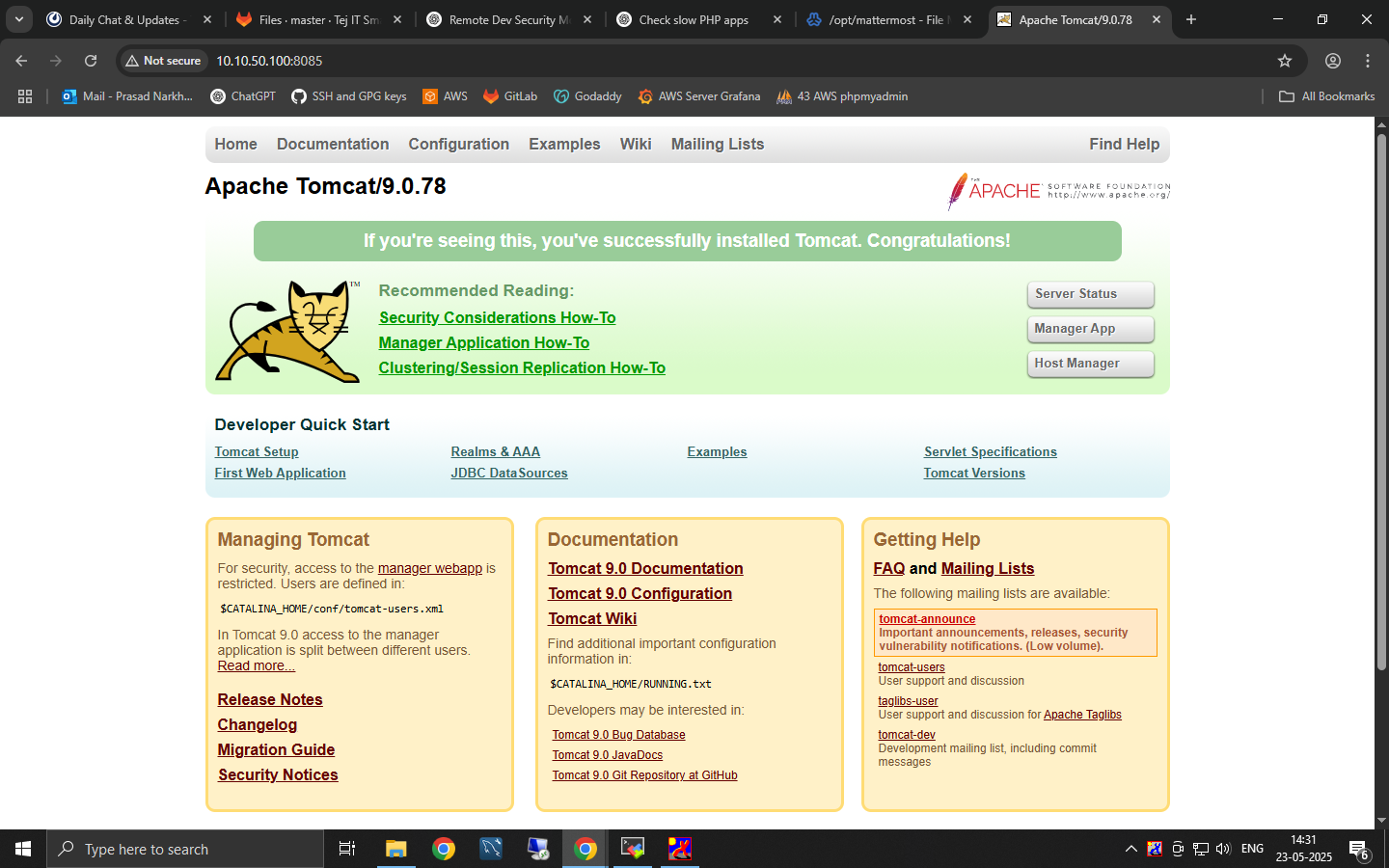Reload the Tomcat page

pos(91,61)
